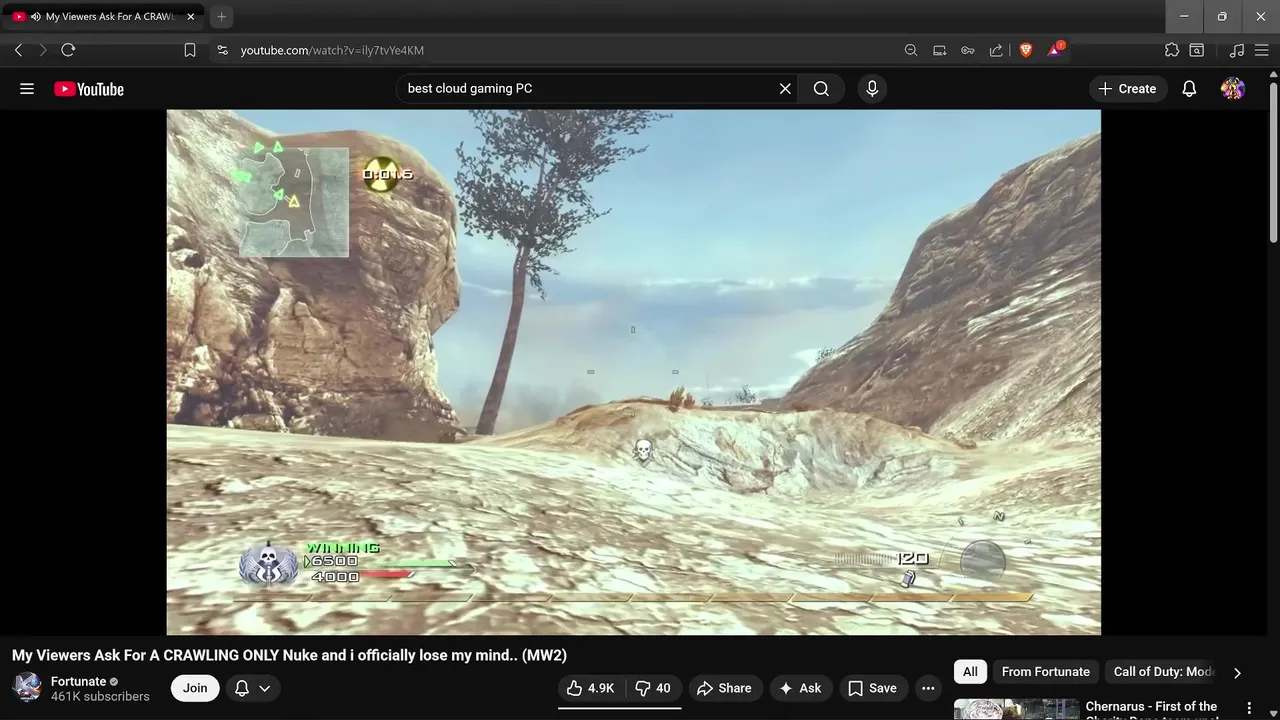Image resolution: width=1280 pixels, height=720 pixels.
Task: Go forward in browser history
Action: pyautogui.click(x=43, y=50)
